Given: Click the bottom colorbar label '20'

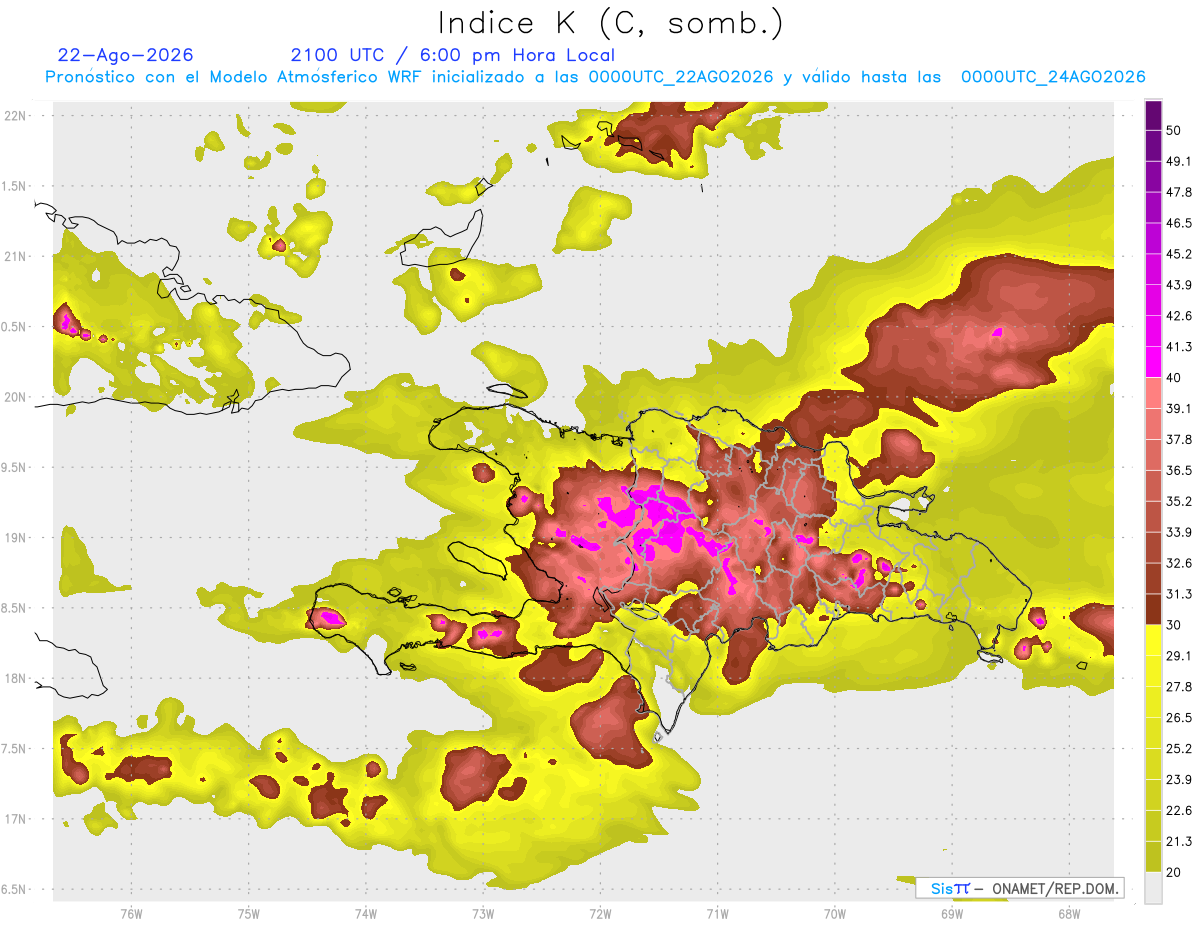Looking at the screenshot, I should [1175, 873].
